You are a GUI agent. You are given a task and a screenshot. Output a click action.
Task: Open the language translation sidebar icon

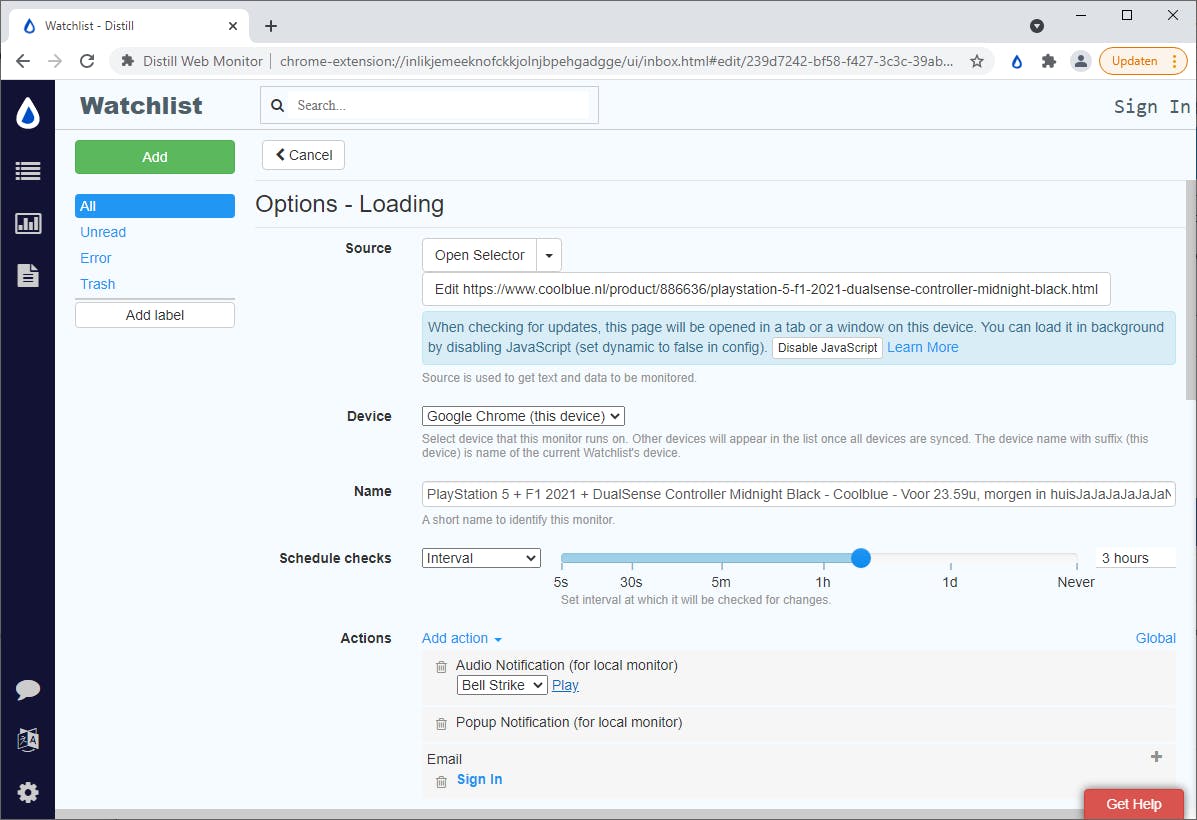(x=28, y=740)
